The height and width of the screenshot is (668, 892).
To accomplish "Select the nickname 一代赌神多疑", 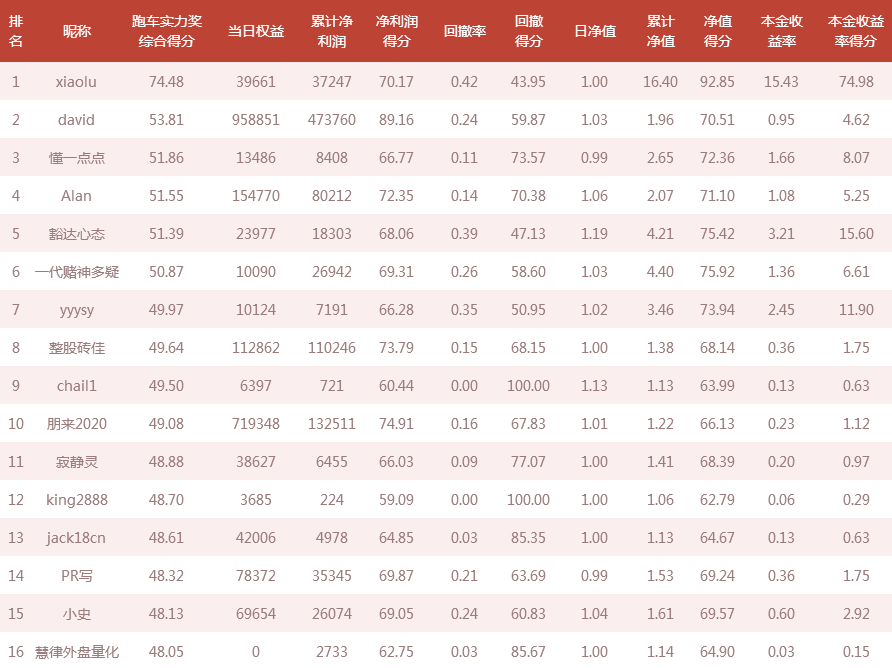I will [76, 272].
